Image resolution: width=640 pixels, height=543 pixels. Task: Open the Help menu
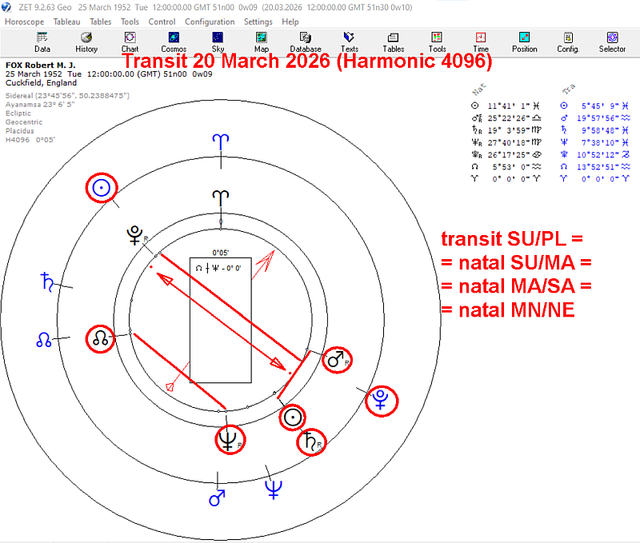(290, 22)
